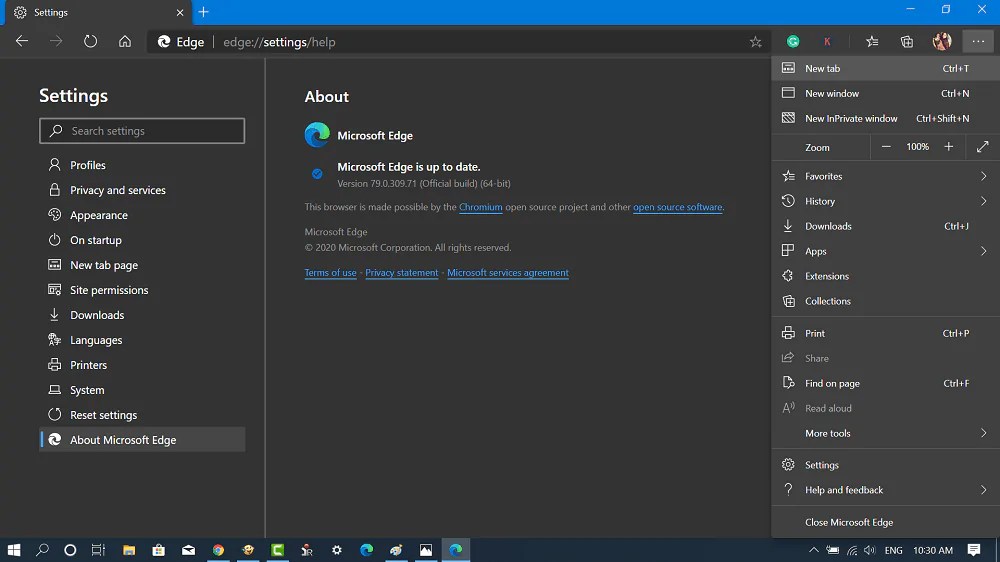Click the Search settings field

142,131
